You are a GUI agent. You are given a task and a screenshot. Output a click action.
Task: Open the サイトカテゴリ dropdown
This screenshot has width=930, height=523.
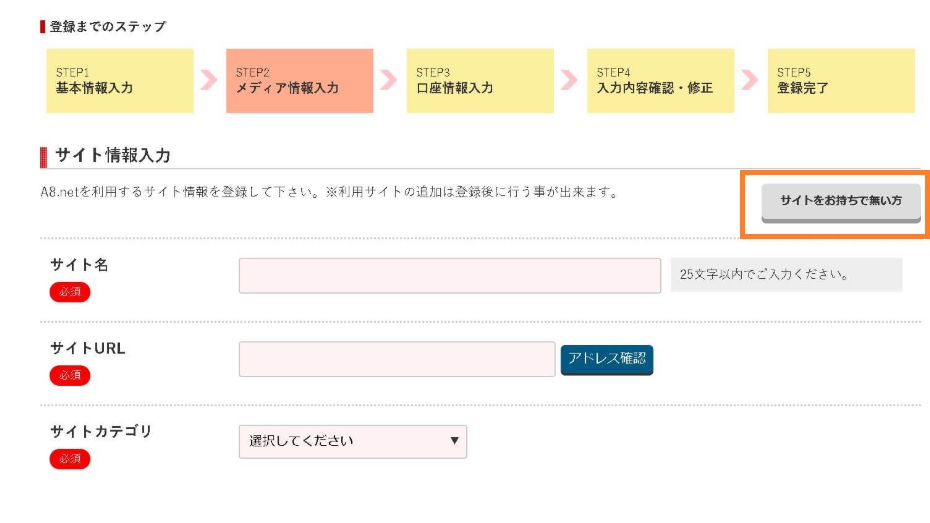(x=352, y=441)
